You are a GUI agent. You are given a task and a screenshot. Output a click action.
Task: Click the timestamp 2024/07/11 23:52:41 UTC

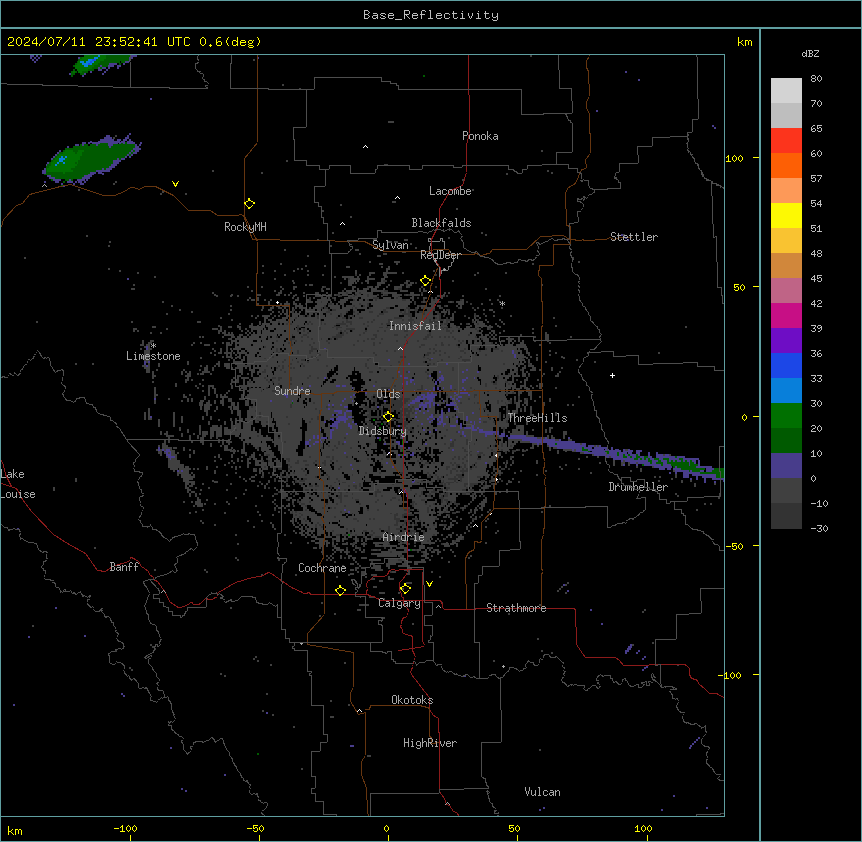coord(98,42)
